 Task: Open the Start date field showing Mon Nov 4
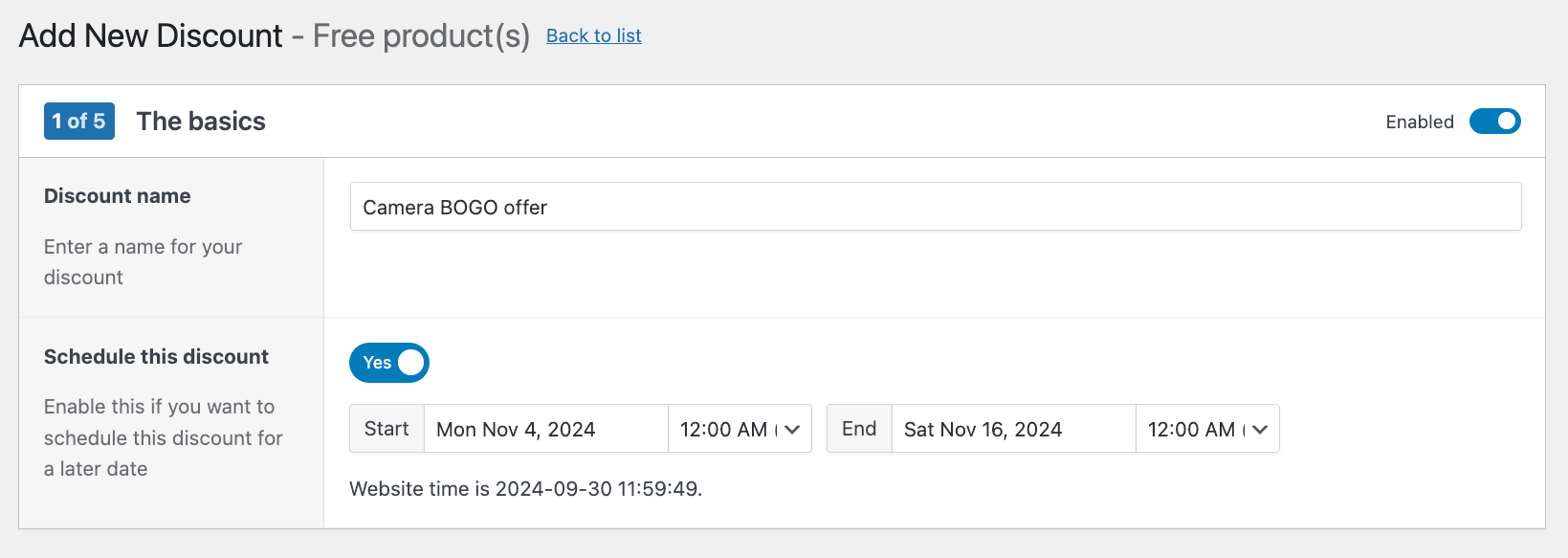(x=545, y=429)
